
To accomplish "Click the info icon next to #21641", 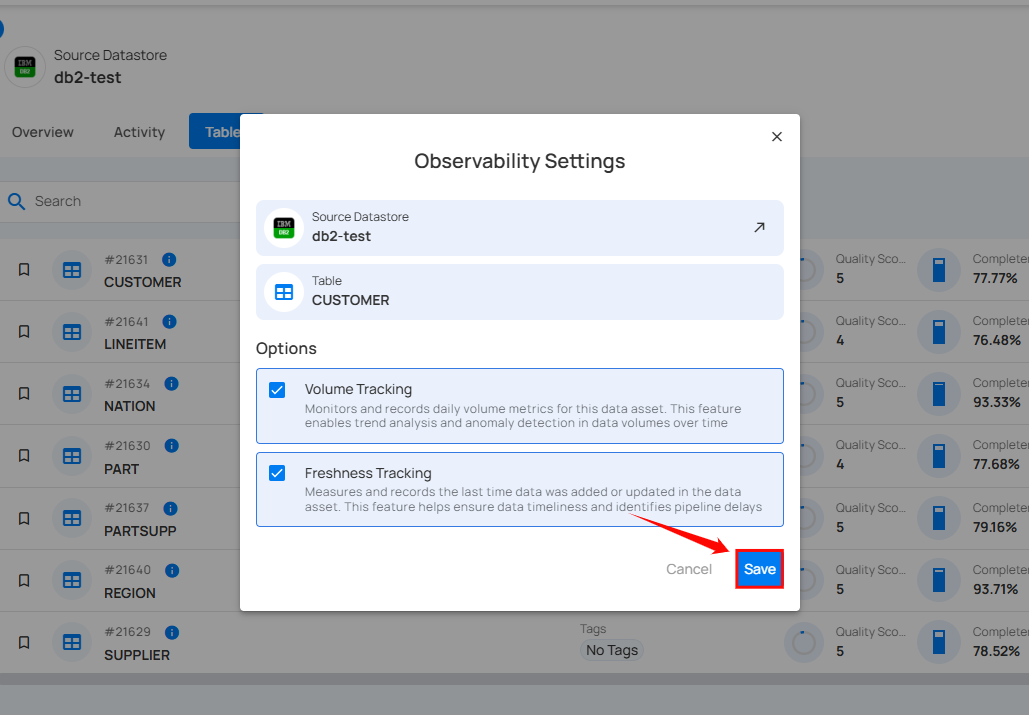I will click(x=169, y=322).
